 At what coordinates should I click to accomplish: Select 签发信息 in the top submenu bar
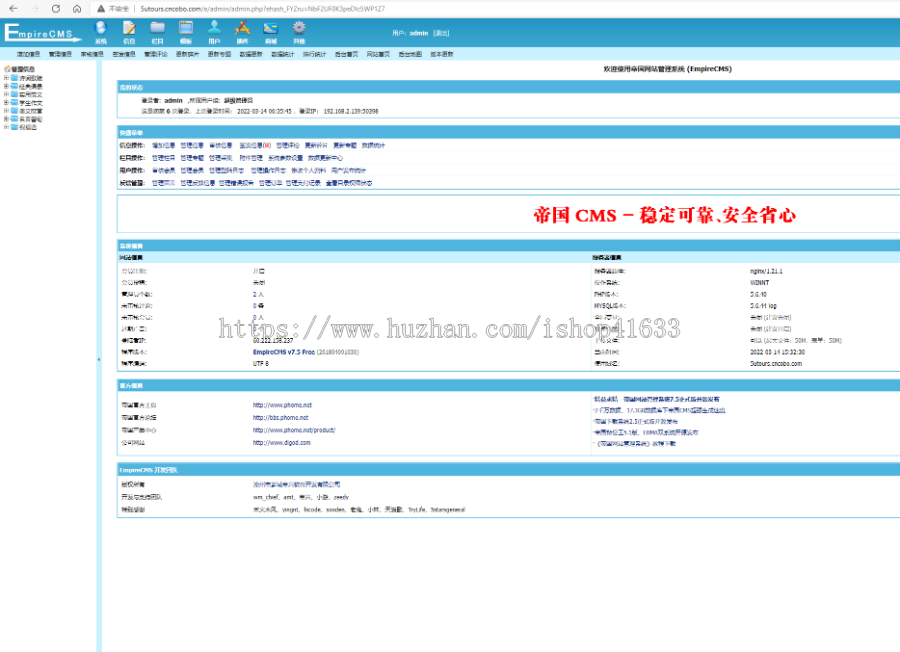(124, 54)
